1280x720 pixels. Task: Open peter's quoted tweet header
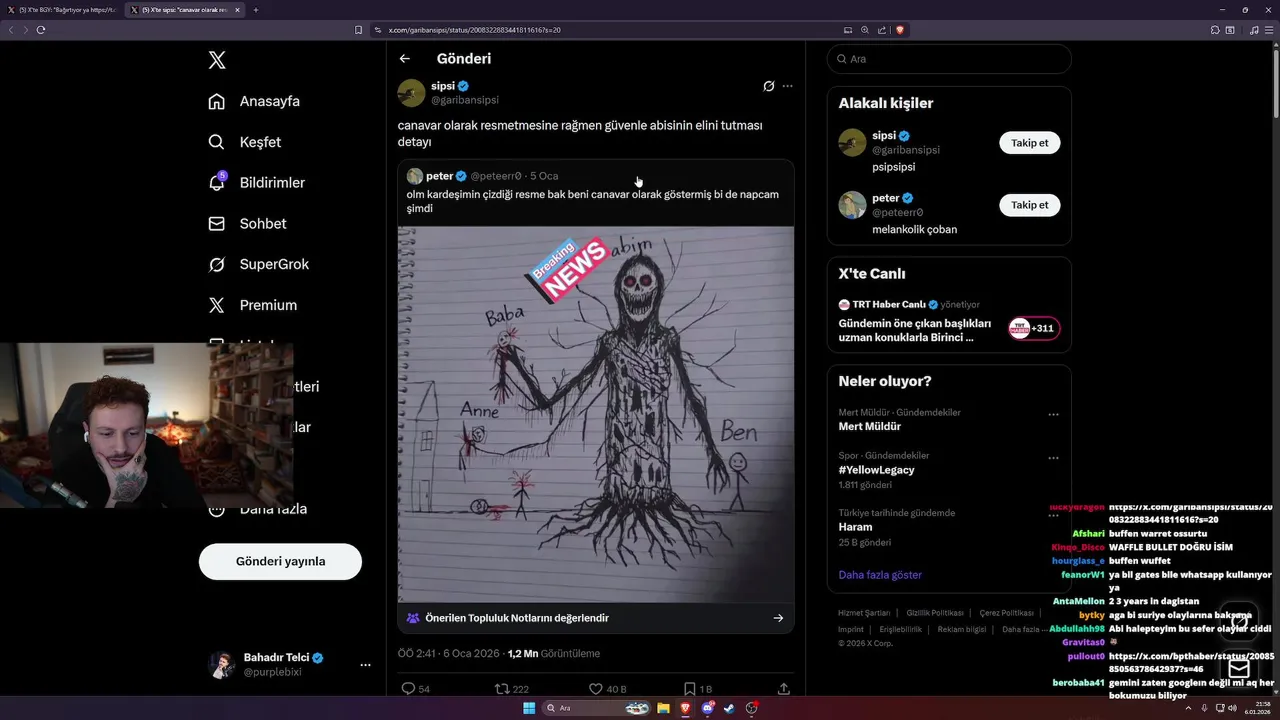tap(483, 176)
